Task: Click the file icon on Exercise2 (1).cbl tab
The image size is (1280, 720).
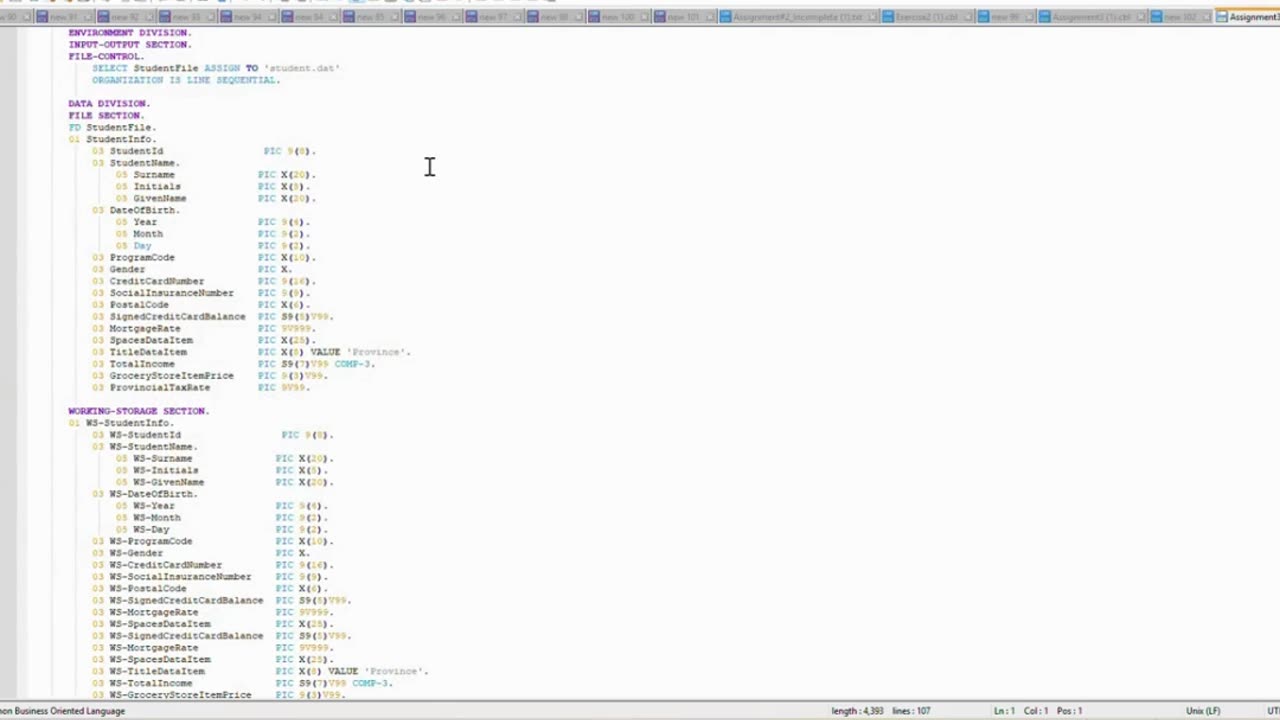Action: [x=889, y=17]
